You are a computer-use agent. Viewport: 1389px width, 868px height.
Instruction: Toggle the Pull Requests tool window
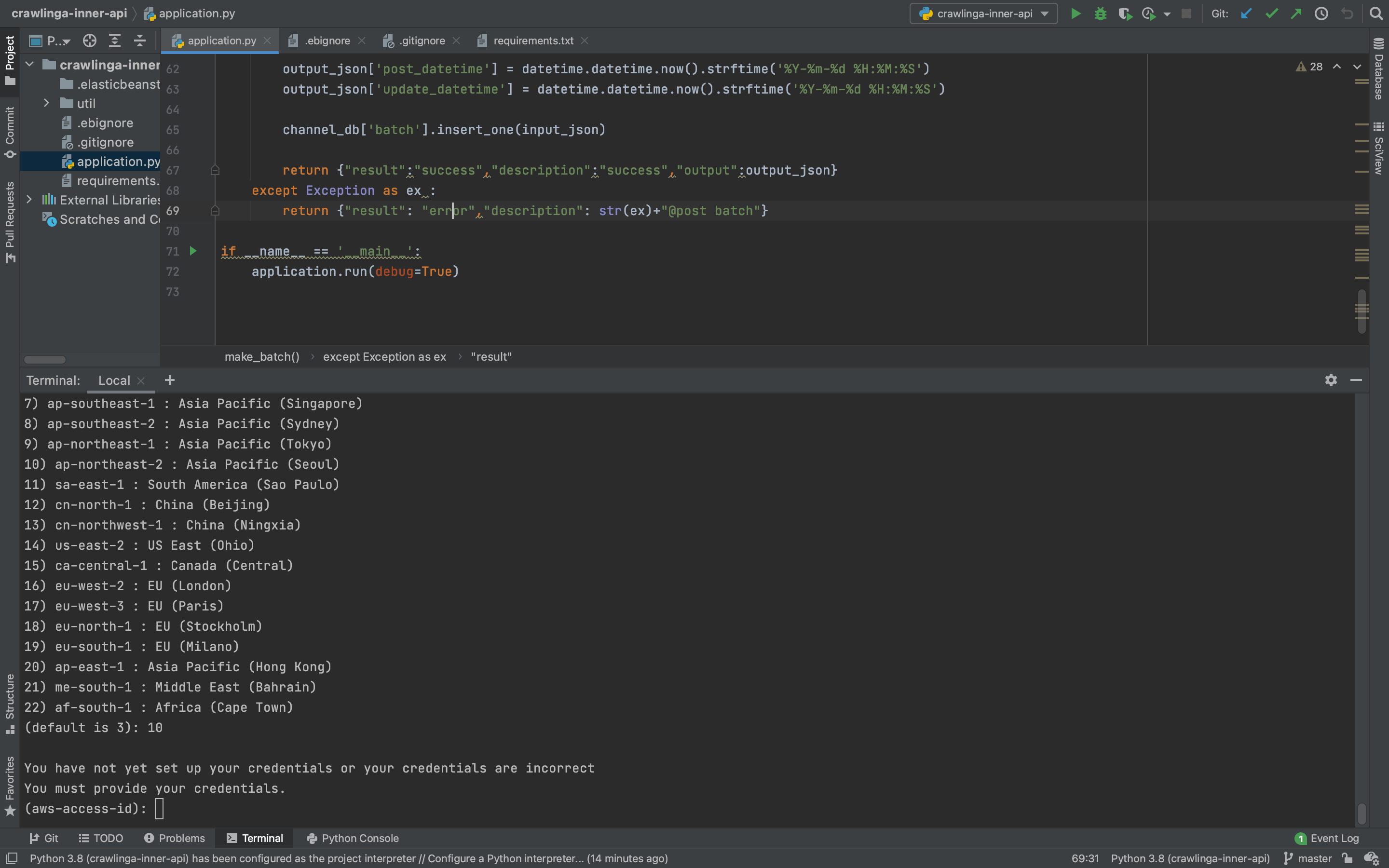pyautogui.click(x=10, y=223)
